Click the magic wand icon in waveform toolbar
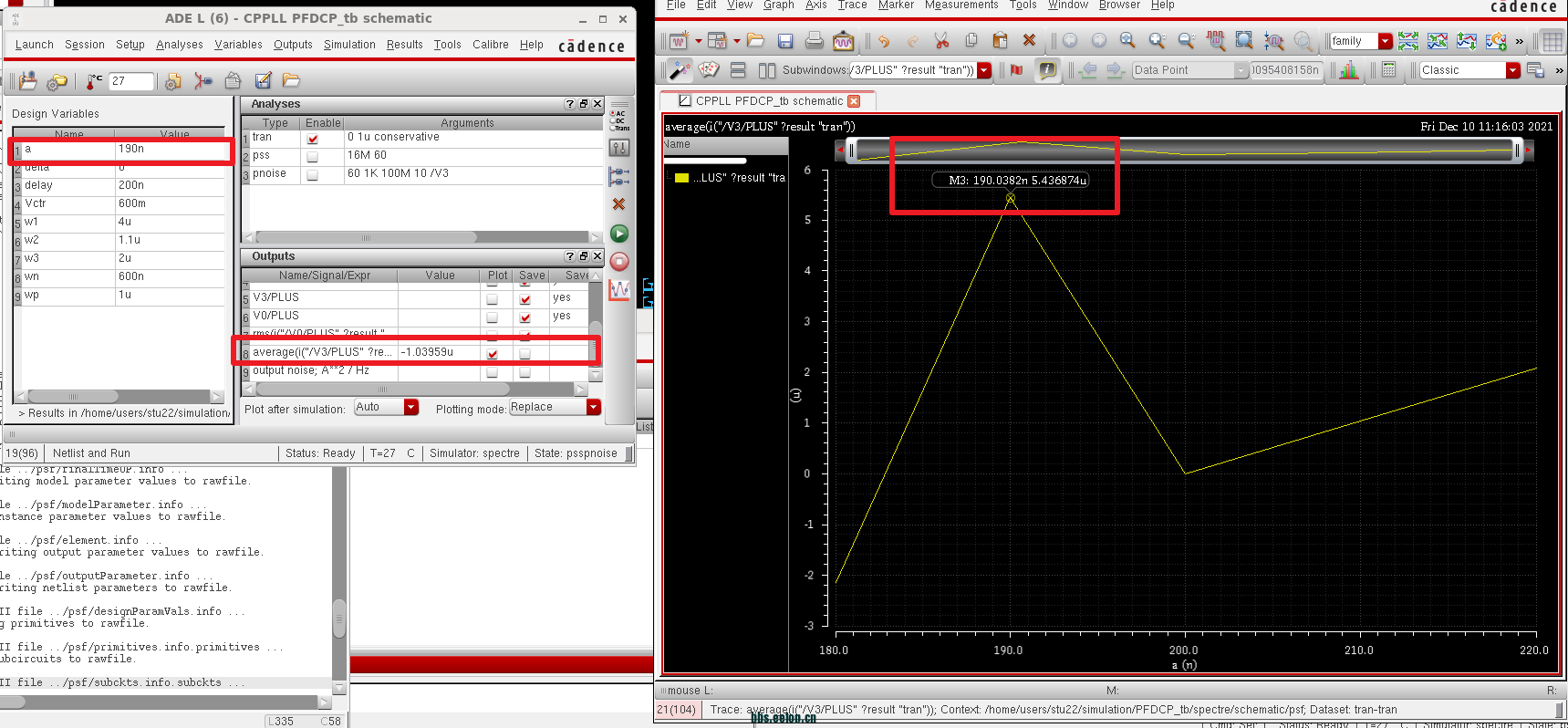 680,70
